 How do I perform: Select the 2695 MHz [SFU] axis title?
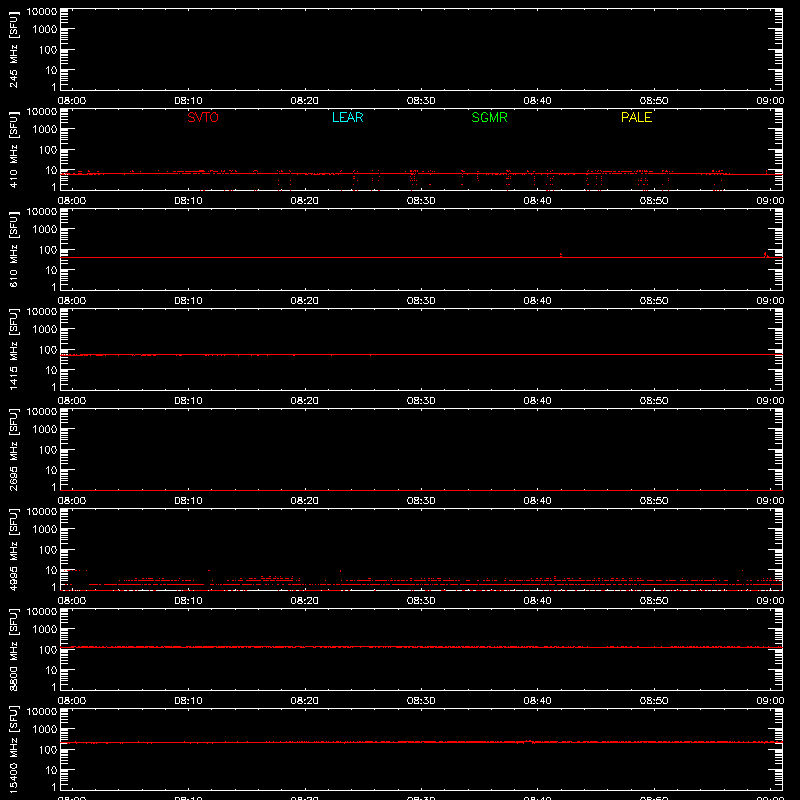[x=13, y=449]
